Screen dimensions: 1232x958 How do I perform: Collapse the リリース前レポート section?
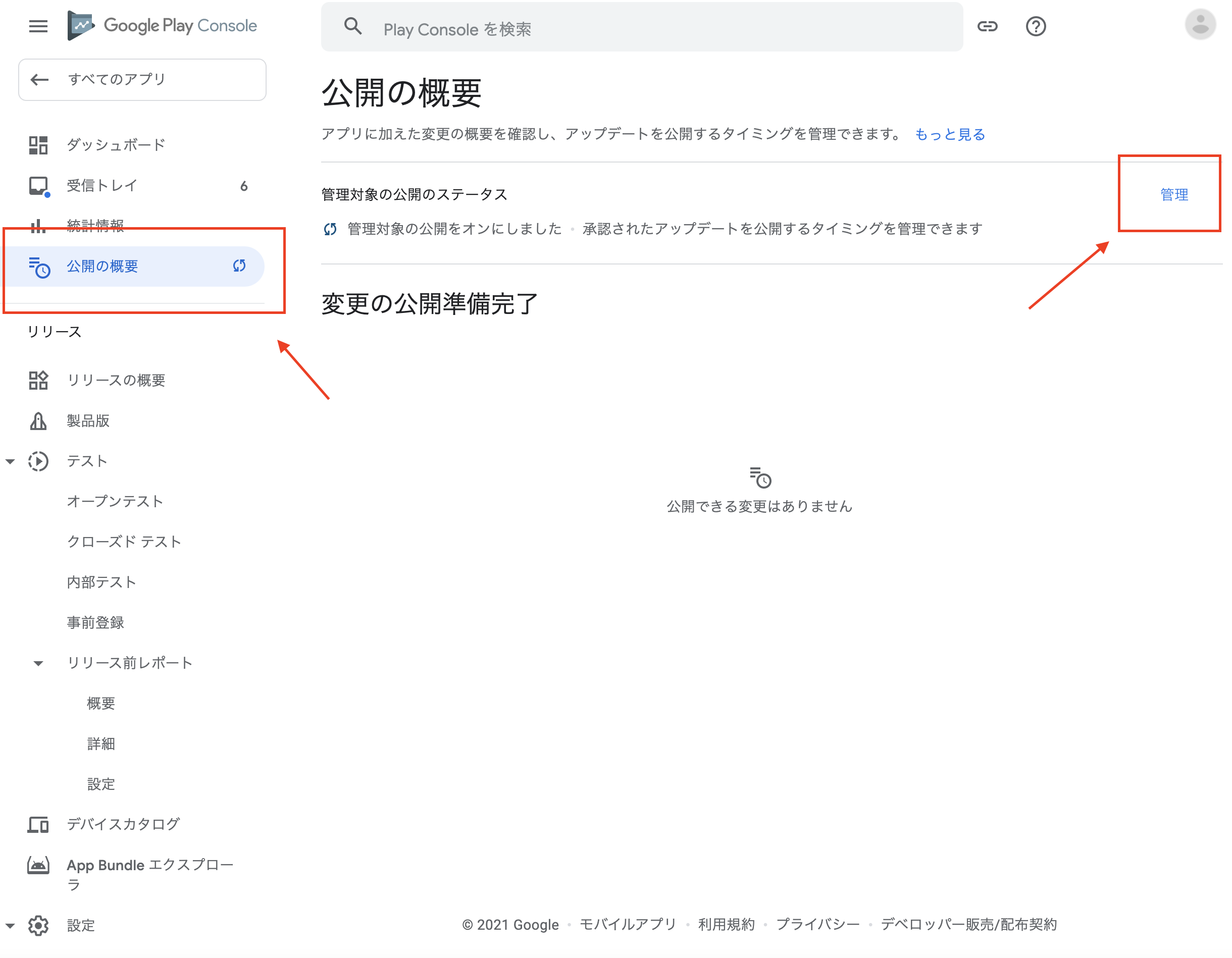pos(38,663)
